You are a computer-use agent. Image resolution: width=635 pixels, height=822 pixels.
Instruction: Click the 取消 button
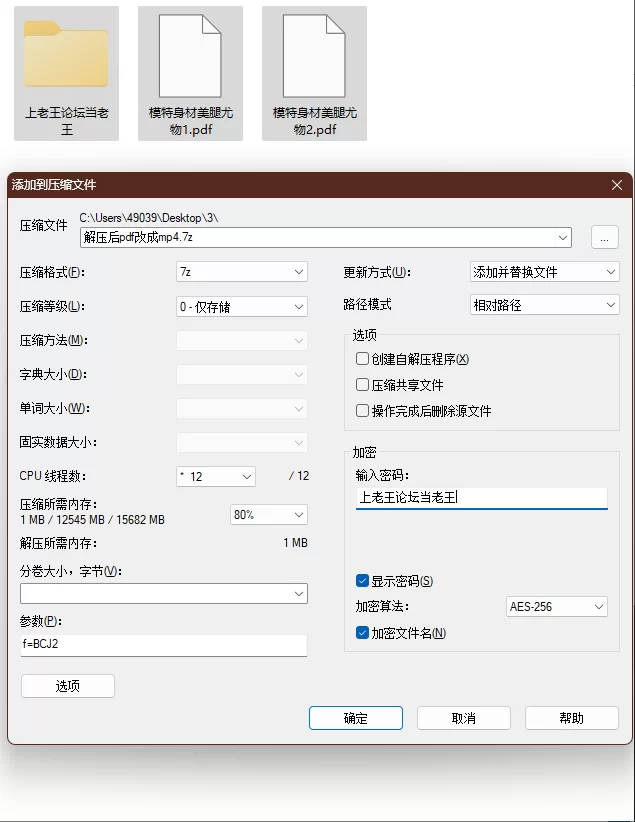[464, 718]
